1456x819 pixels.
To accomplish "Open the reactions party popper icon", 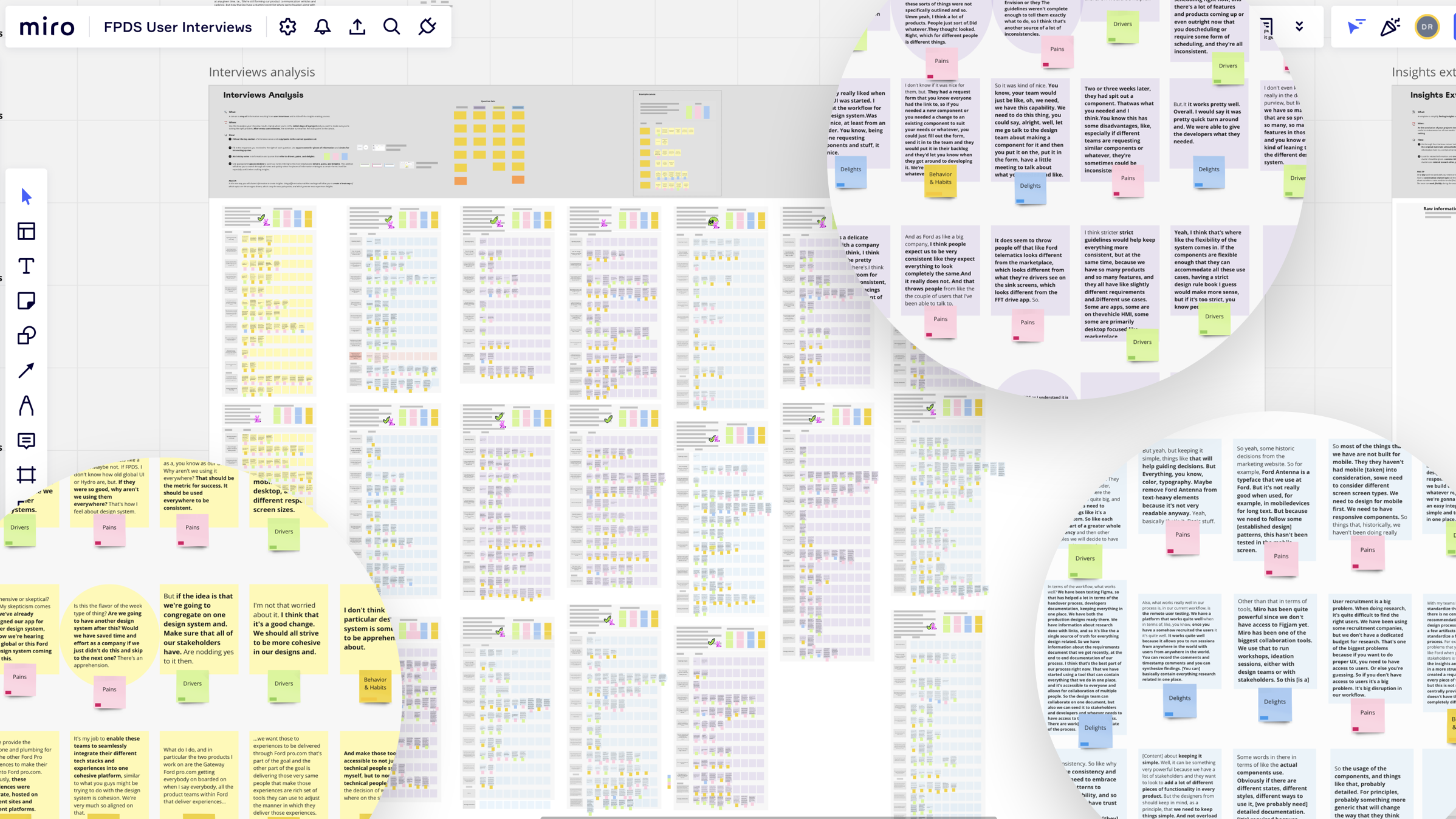I will tap(1390, 27).
